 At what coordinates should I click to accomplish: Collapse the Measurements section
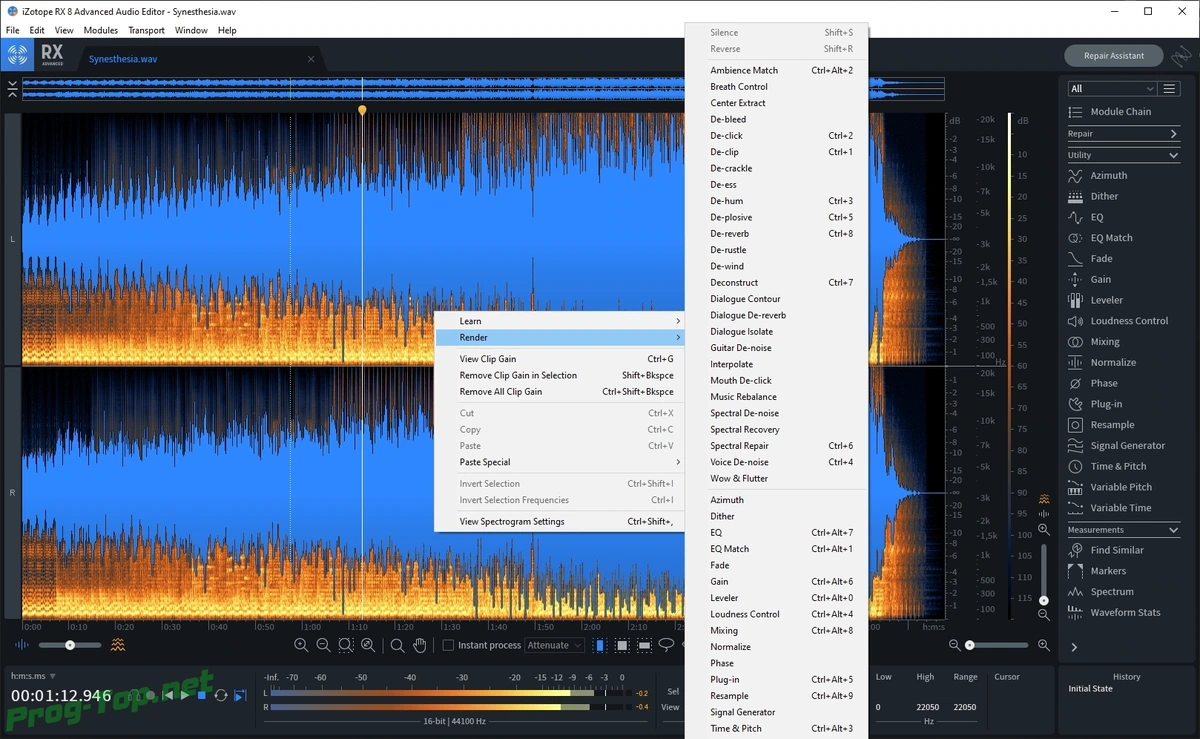(1124, 530)
